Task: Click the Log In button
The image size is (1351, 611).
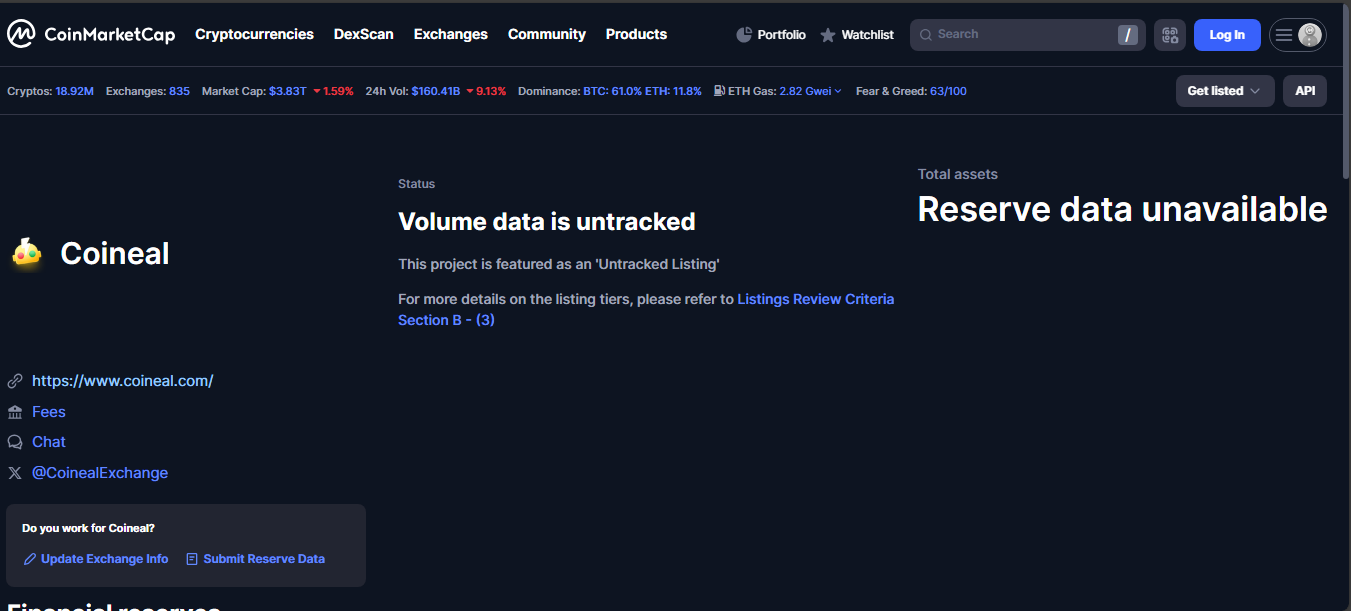Action: coord(1227,35)
